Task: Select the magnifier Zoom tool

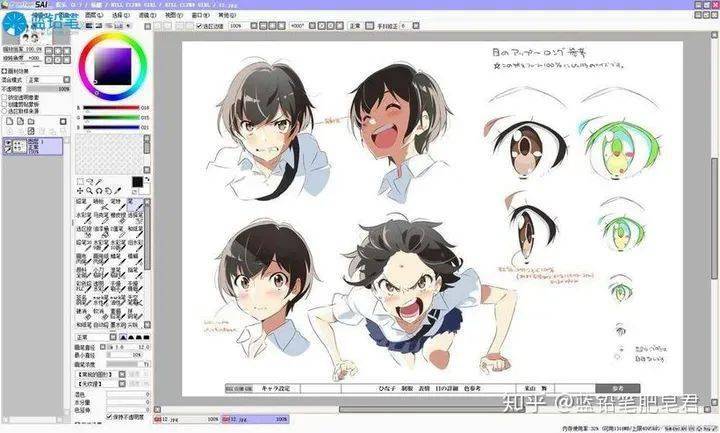Action: click(90, 191)
